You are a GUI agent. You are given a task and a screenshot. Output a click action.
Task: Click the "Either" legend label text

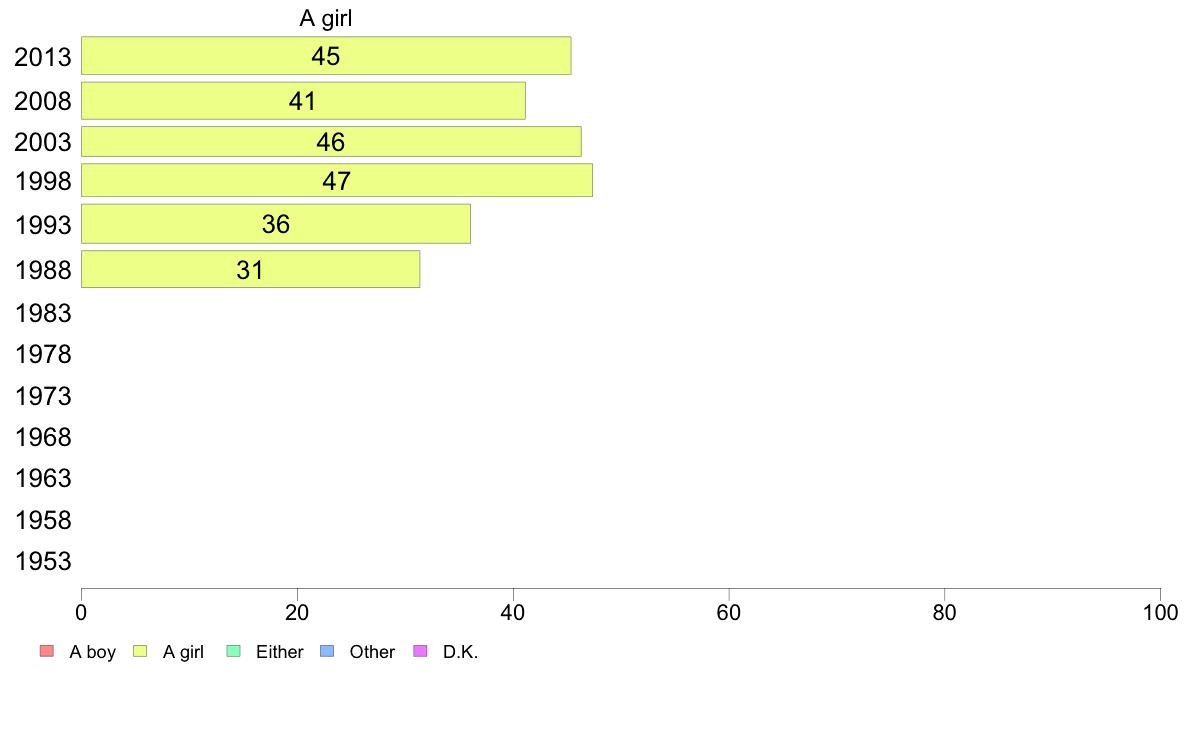point(279,652)
